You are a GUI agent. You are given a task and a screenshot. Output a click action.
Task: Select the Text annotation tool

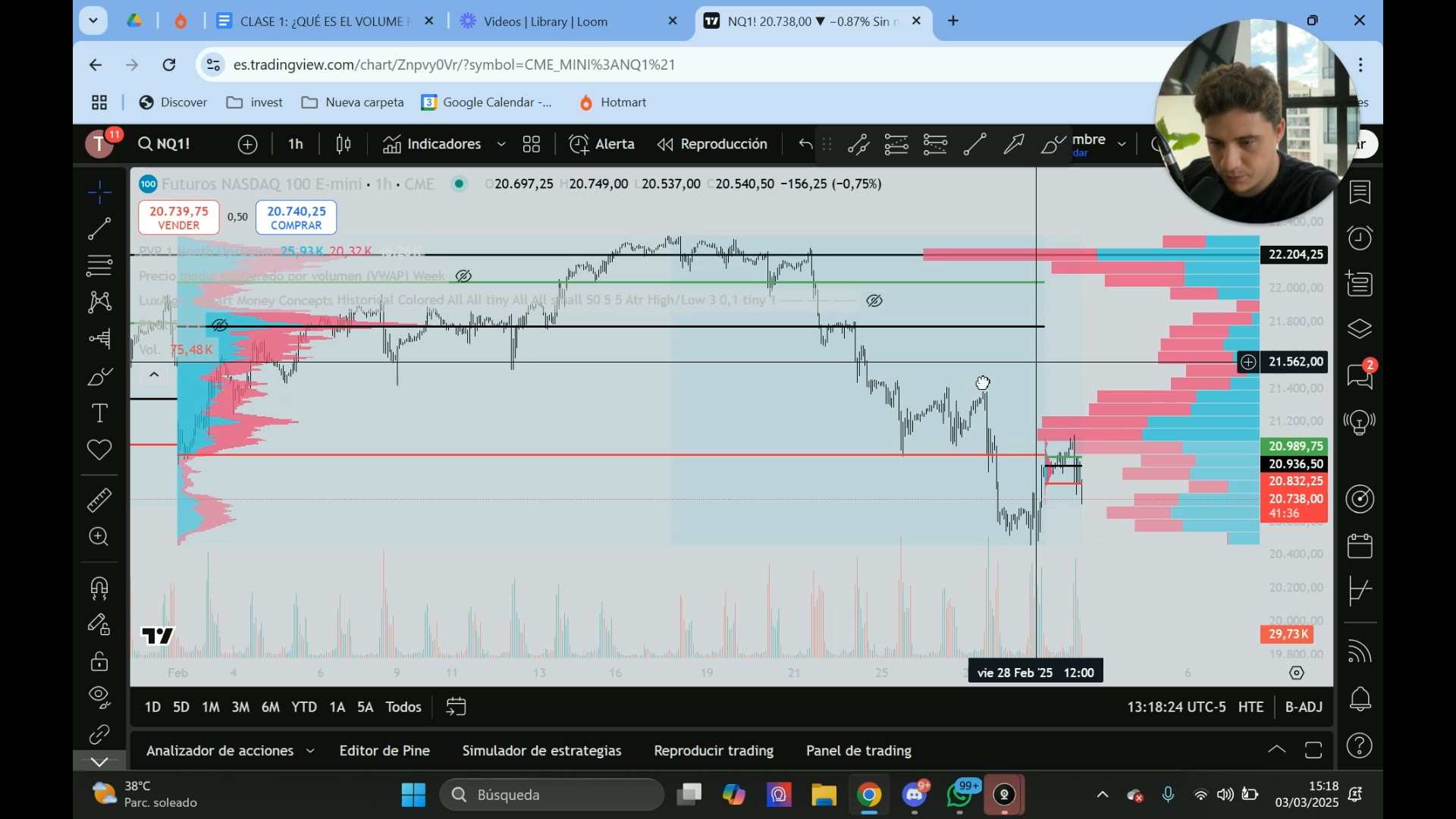click(99, 413)
